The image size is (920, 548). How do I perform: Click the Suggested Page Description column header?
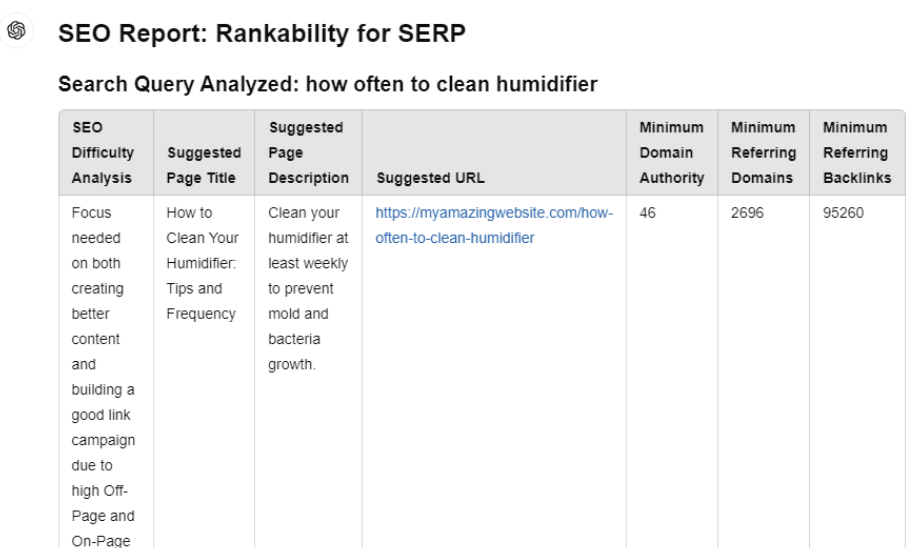coord(308,153)
